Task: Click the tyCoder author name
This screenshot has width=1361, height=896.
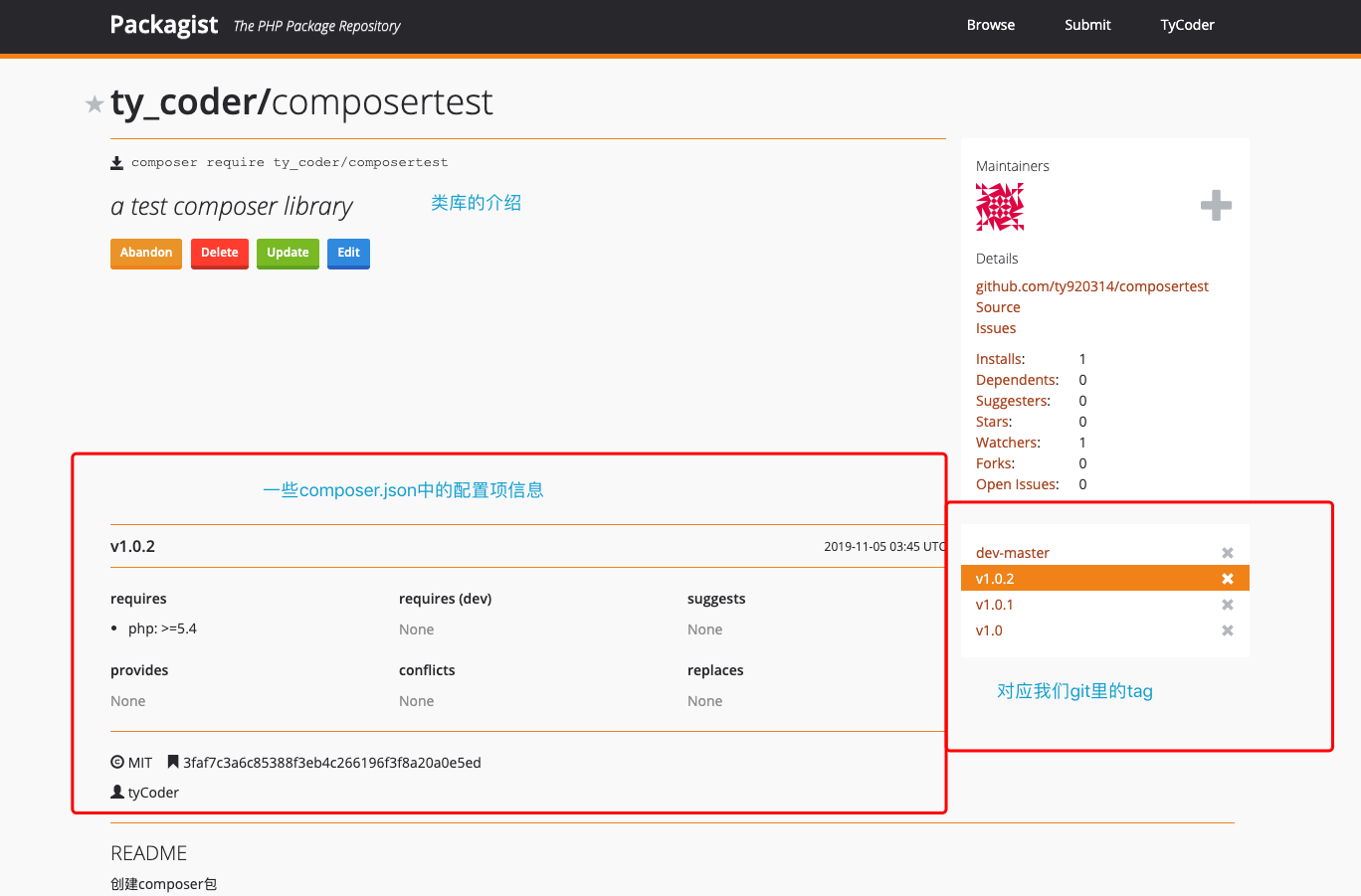Action: [x=153, y=793]
